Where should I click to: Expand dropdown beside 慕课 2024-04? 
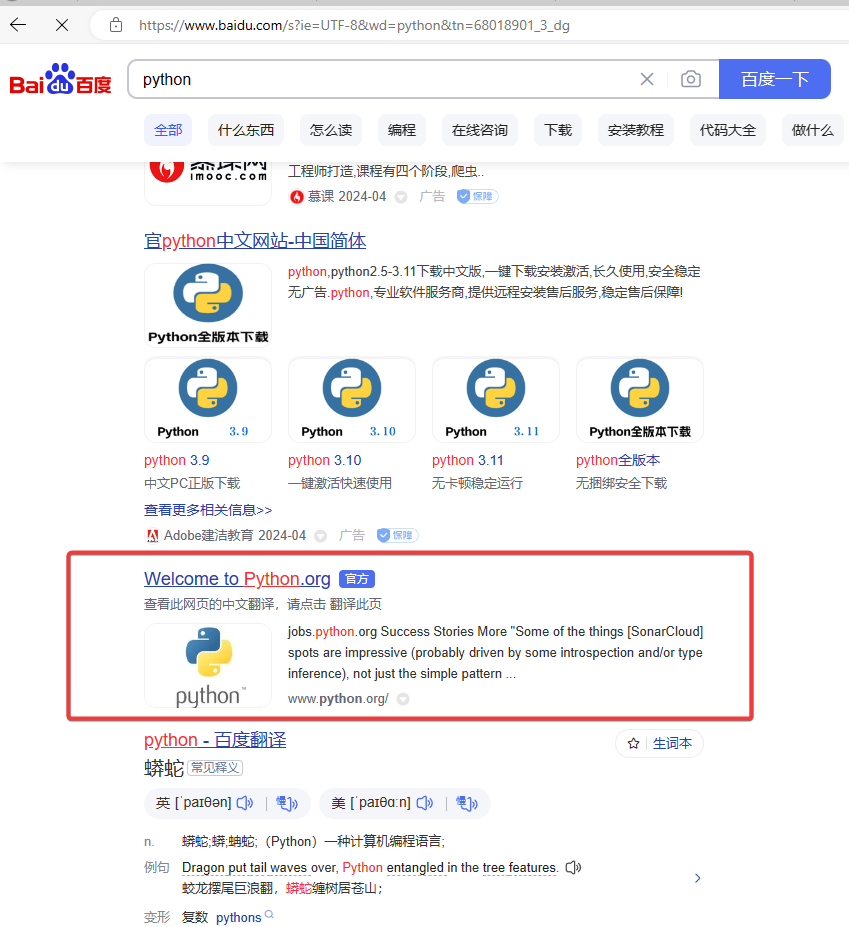tap(401, 197)
